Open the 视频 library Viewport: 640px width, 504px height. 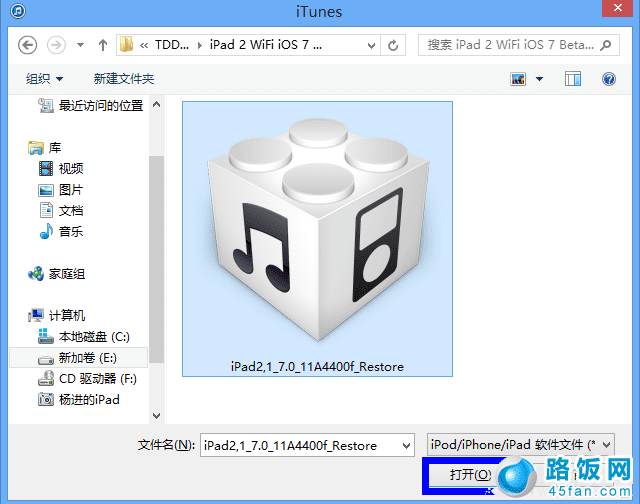61,169
